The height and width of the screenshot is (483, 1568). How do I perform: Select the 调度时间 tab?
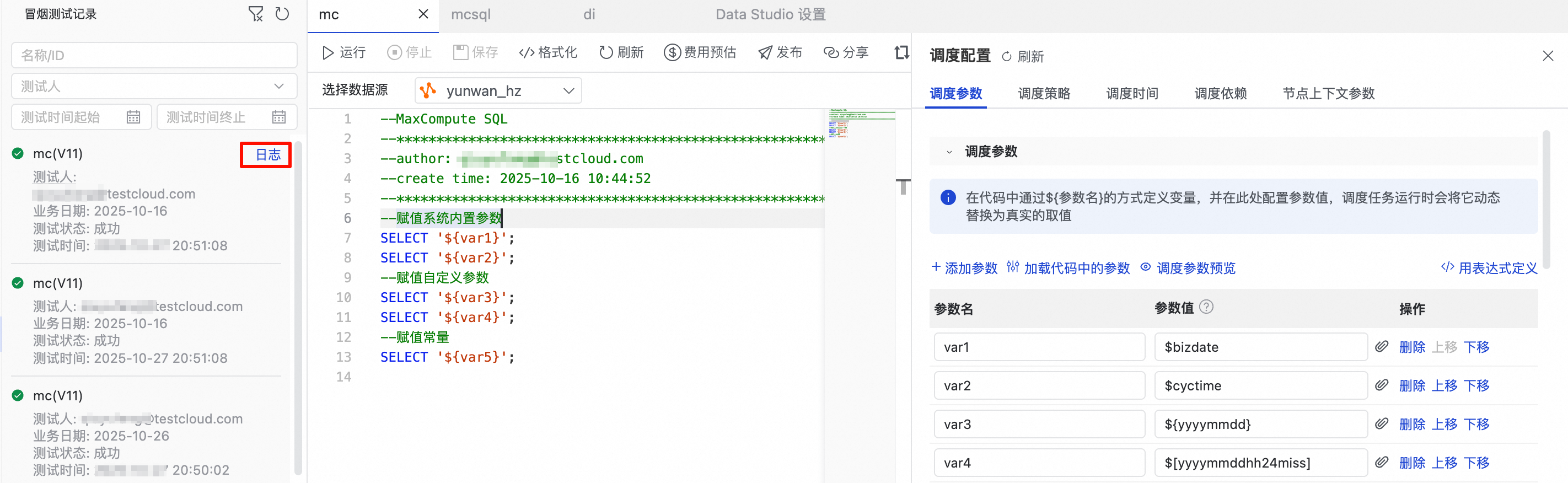click(x=1132, y=94)
